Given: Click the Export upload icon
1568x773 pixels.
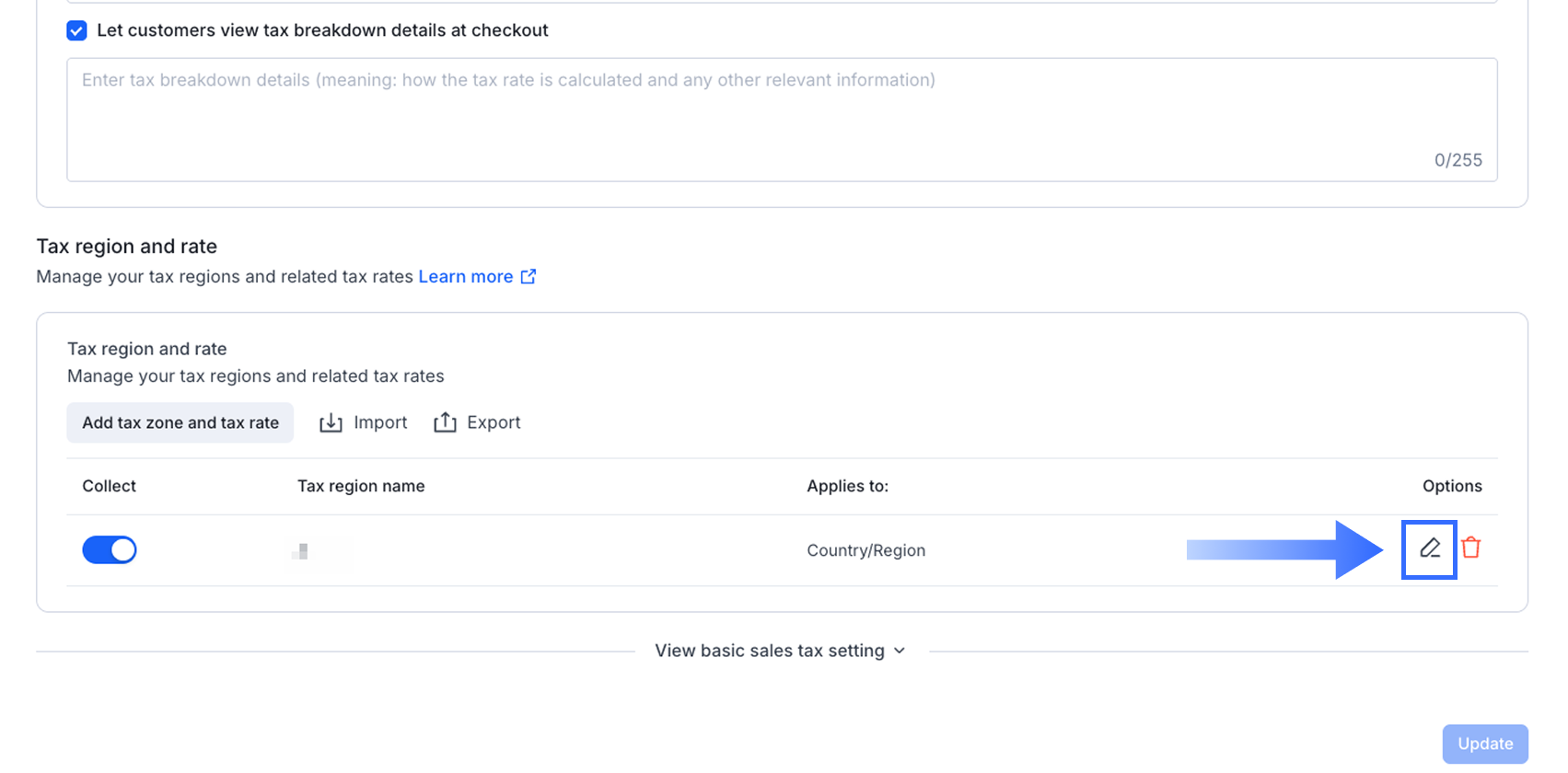Looking at the screenshot, I should pyautogui.click(x=445, y=422).
